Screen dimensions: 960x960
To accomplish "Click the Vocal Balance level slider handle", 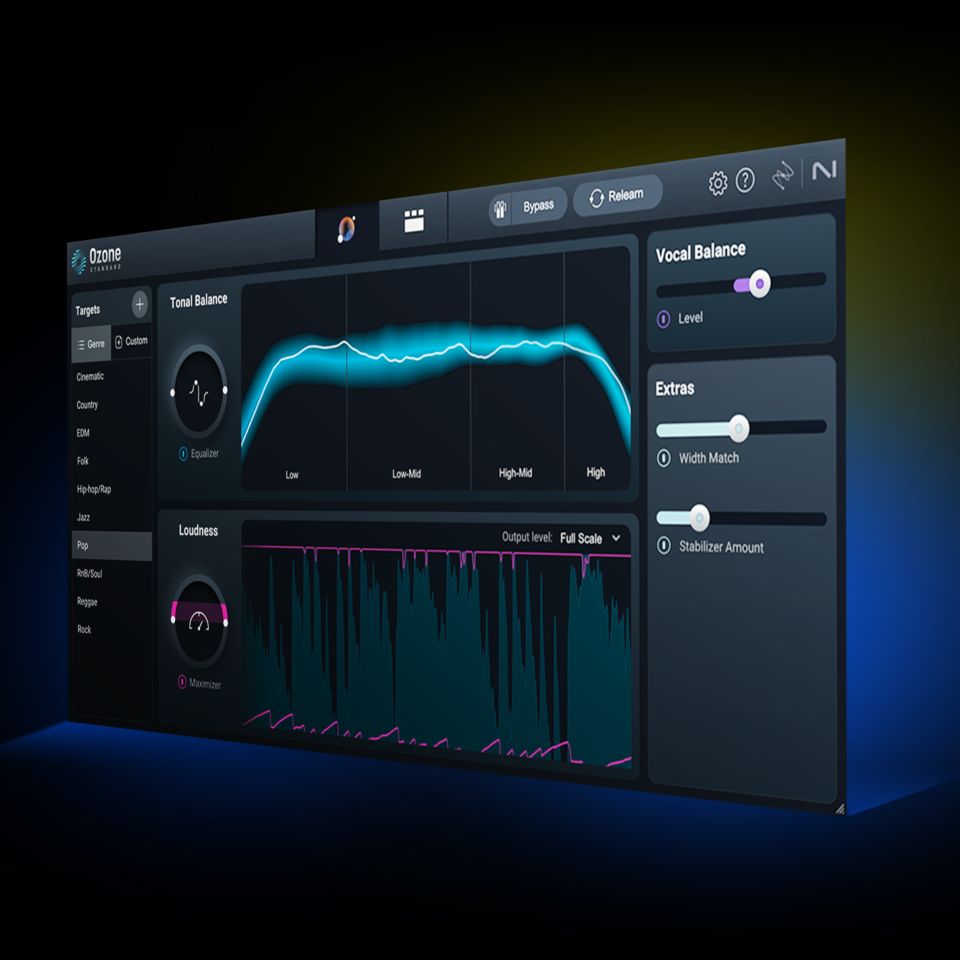I will click(759, 284).
